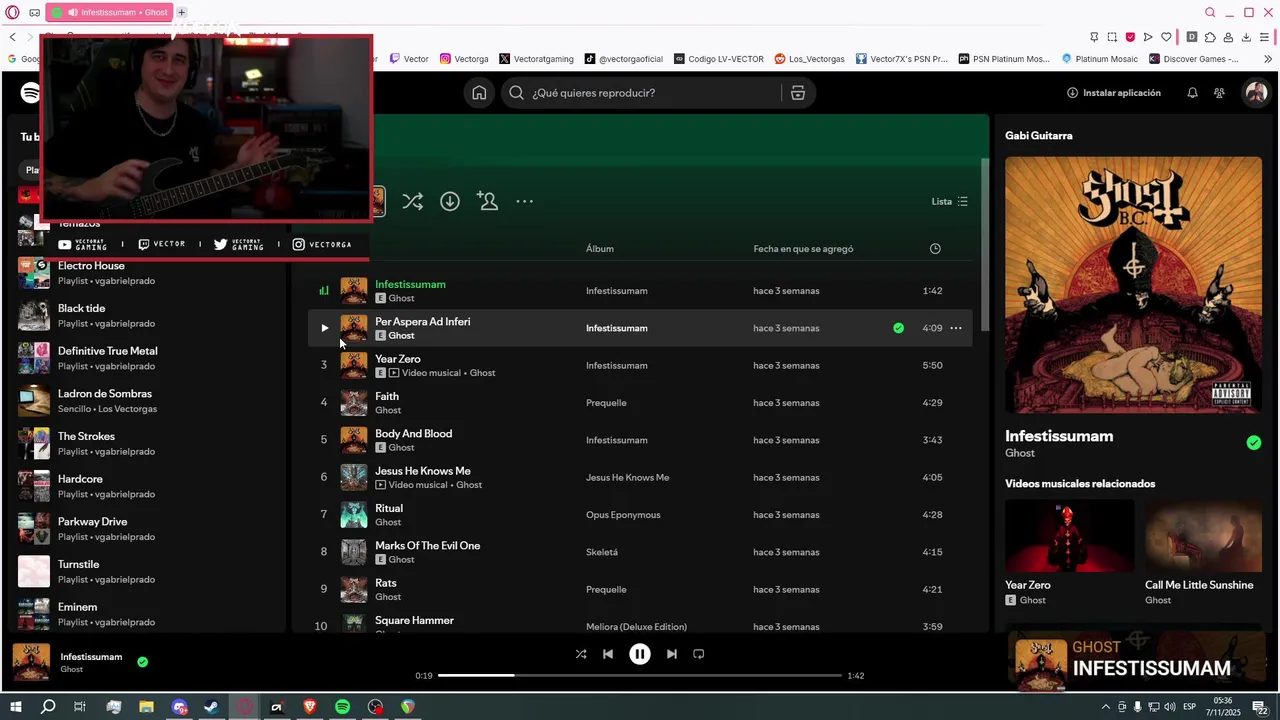Viewport: 1280px width, 720px height.
Task: Click the Fecha en que se agregó header
Action: pos(803,249)
